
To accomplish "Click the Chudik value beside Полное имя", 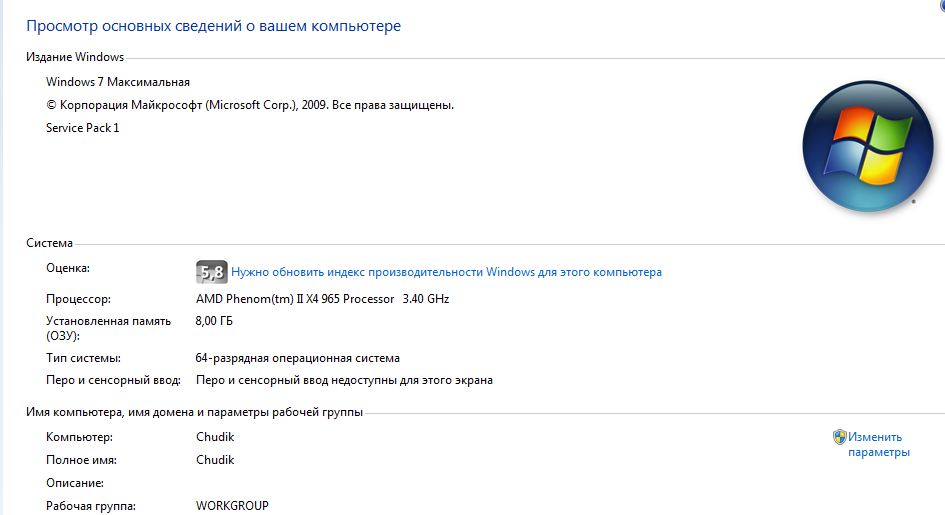I will (x=215, y=460).
